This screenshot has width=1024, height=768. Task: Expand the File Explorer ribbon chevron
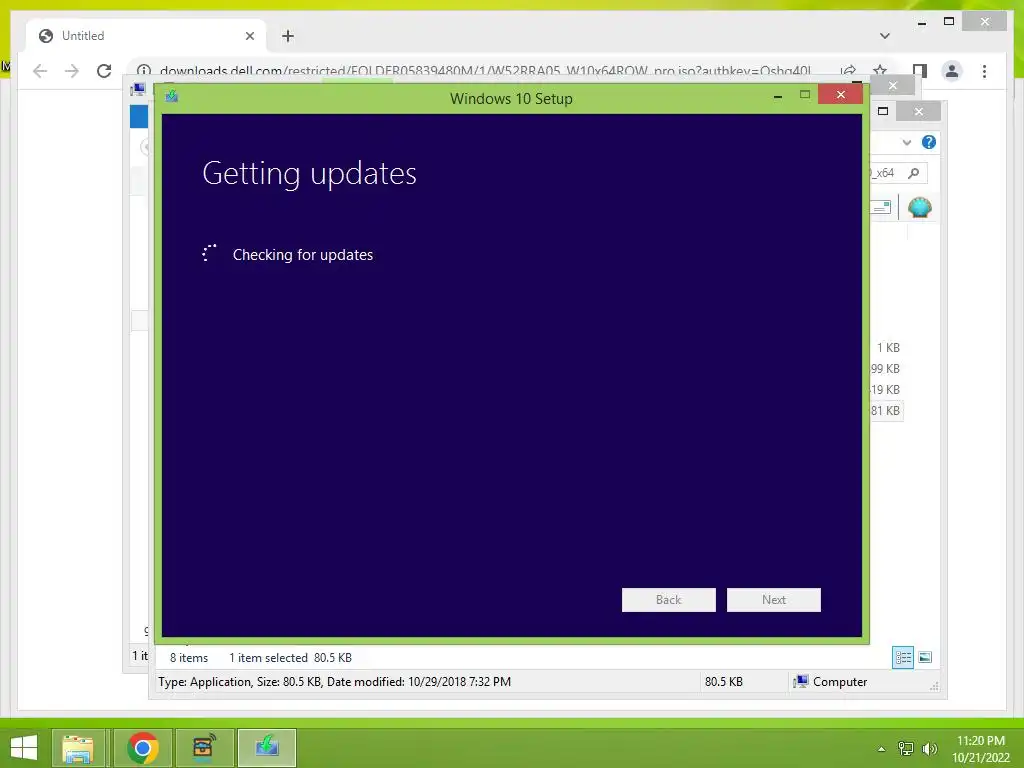(906, 142)
